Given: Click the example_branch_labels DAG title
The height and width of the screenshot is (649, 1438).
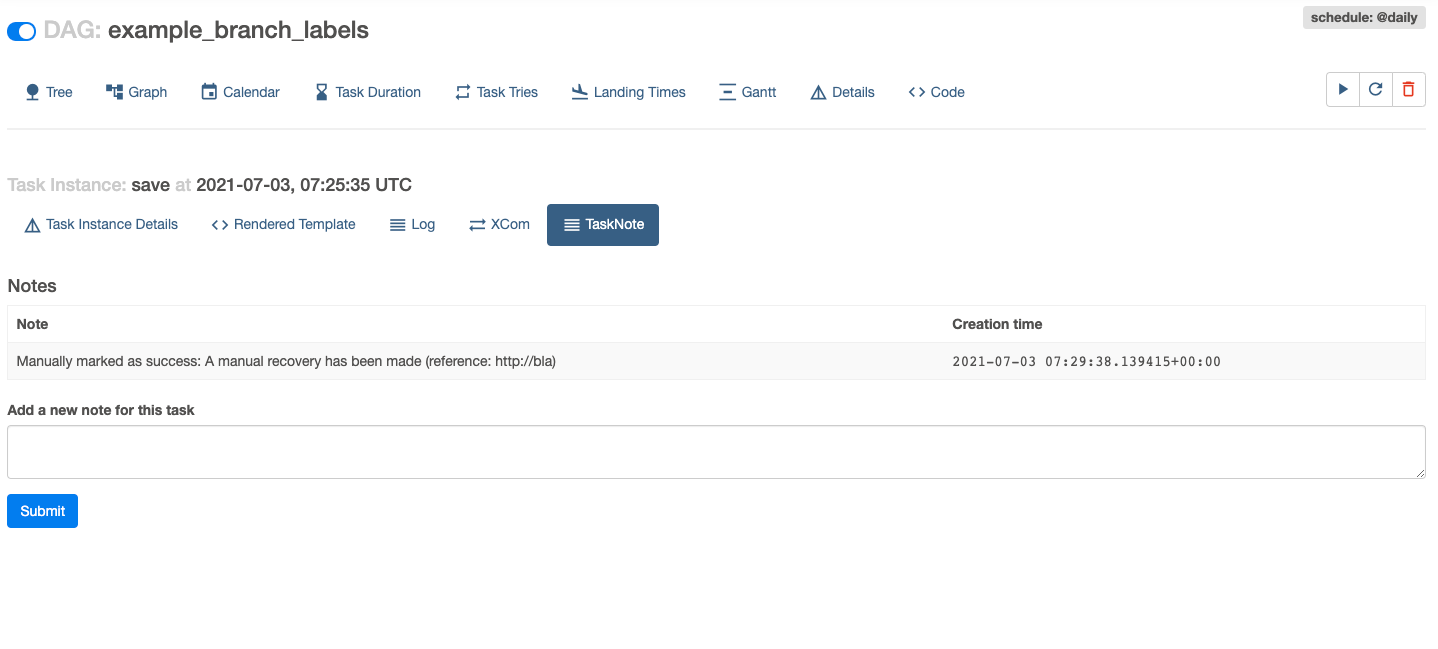Looking at the screenshot, I should click(238, 30).
